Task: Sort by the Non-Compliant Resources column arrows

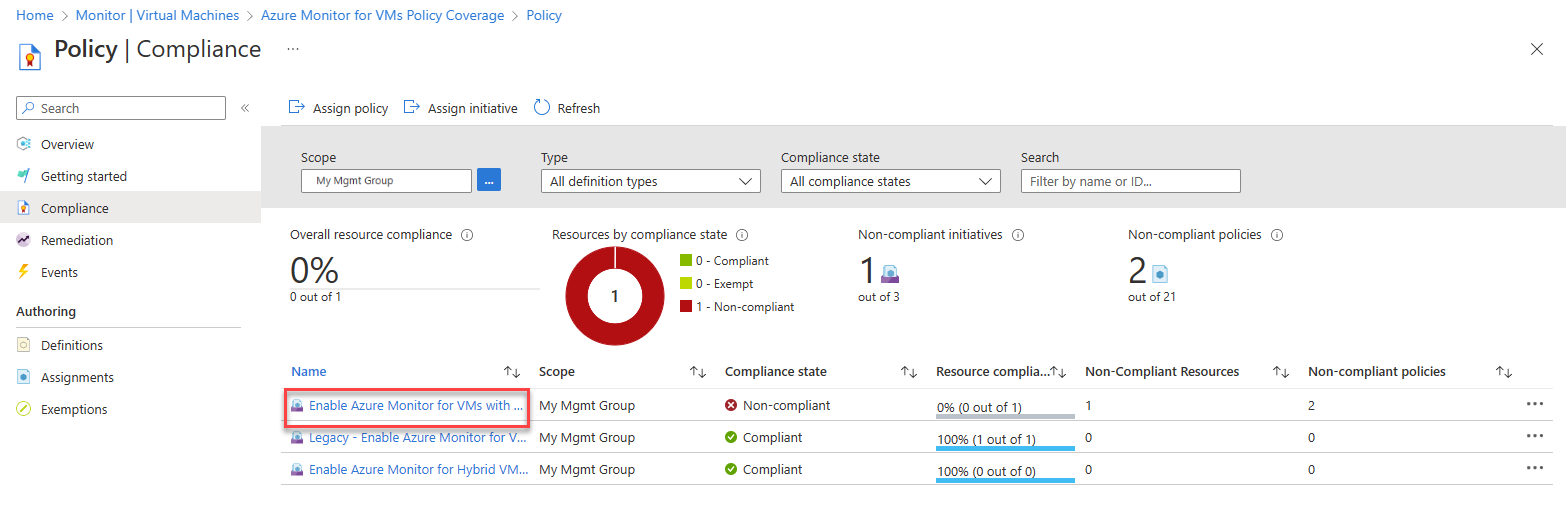Action: (x=1280, y=372)
